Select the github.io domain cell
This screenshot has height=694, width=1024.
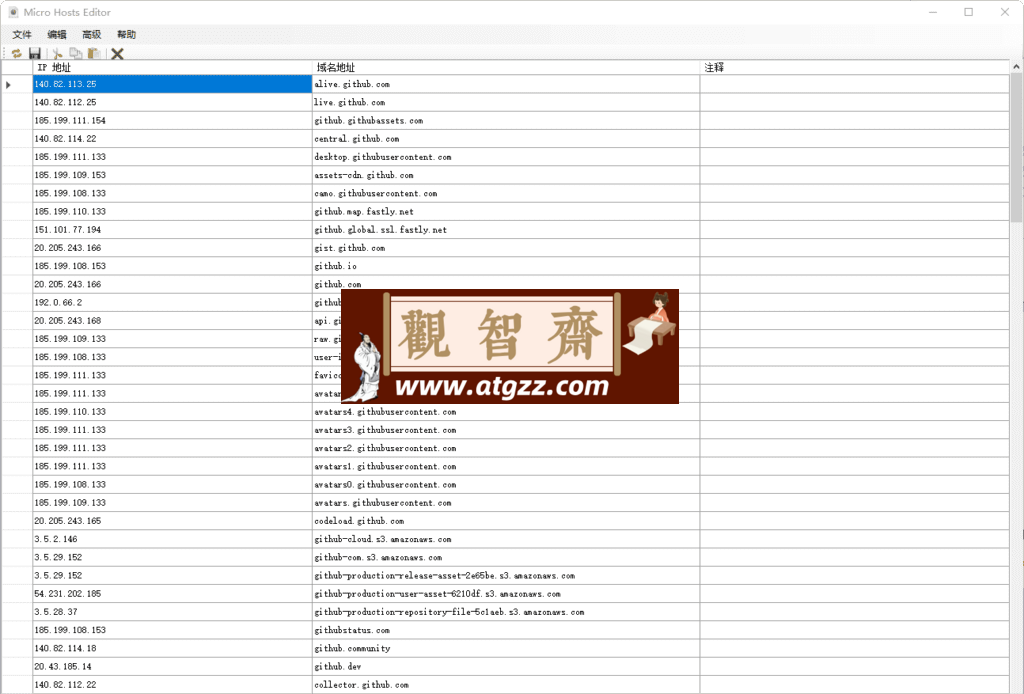[x=506, y=266]
